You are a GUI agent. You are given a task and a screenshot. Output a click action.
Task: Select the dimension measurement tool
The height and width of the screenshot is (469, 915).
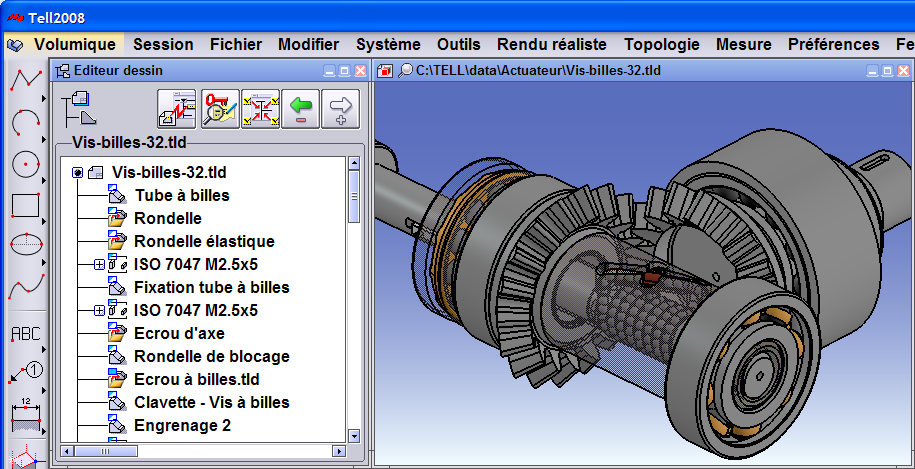pos(24,411)
